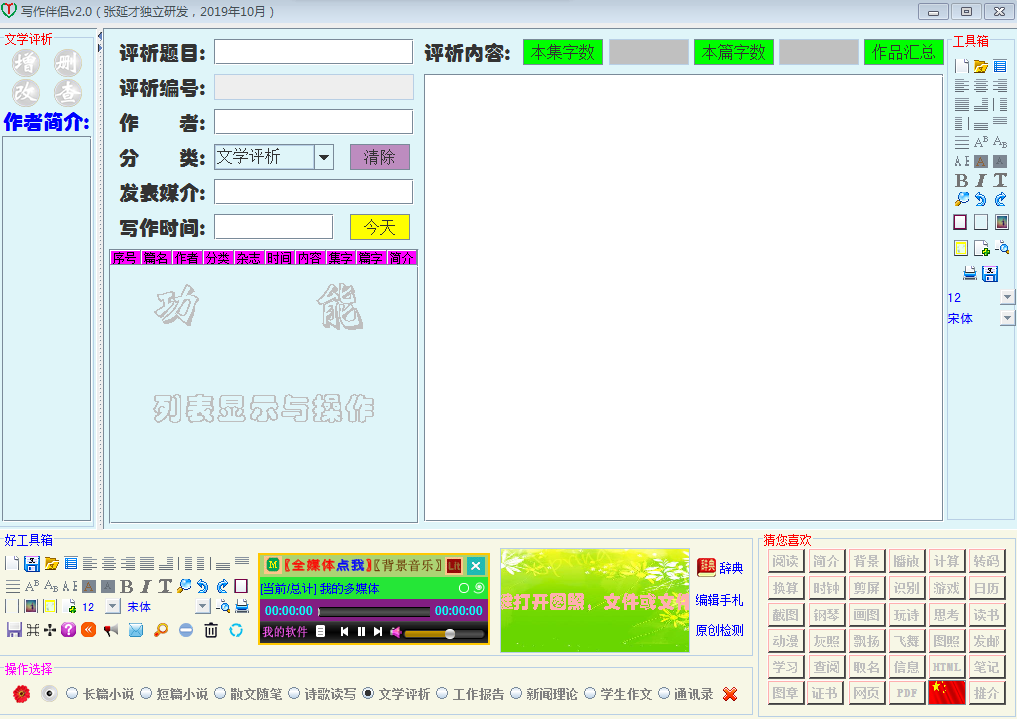Select the 长篇小说 radio option
The image size is (1017, 719).
point(72,693)
